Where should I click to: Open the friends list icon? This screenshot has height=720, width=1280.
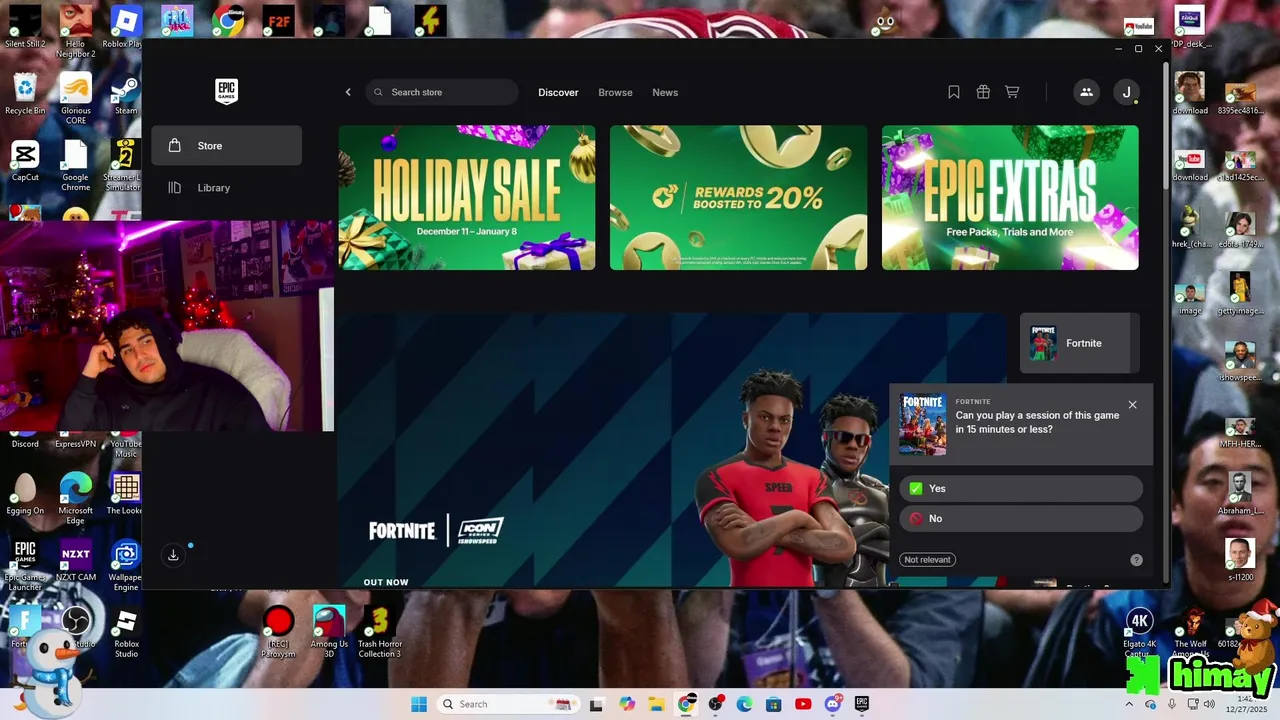[x=1086, y=92]
